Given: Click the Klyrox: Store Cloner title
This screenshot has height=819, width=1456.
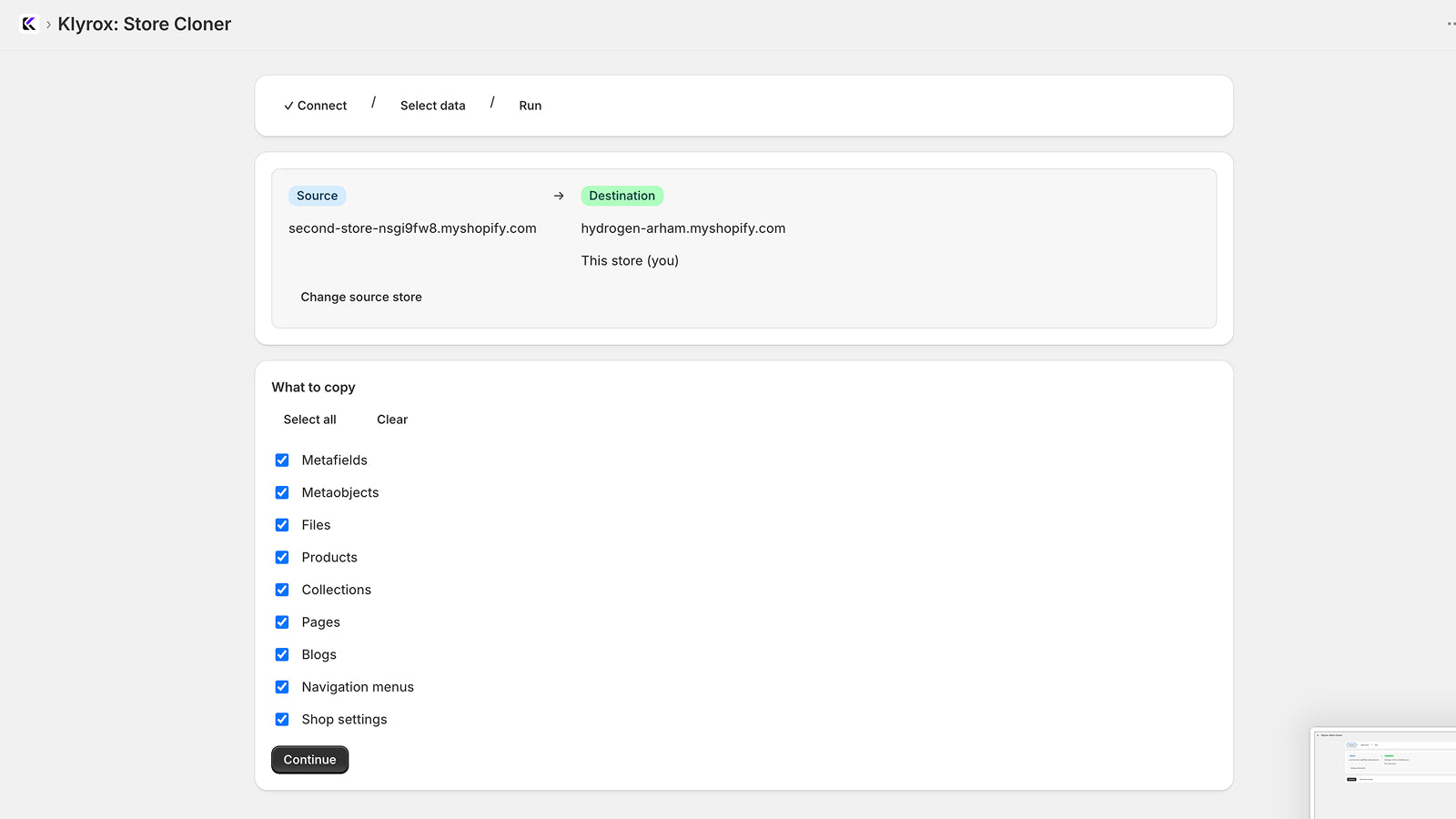Looking at the screenshot, I should tap(145, 25).
